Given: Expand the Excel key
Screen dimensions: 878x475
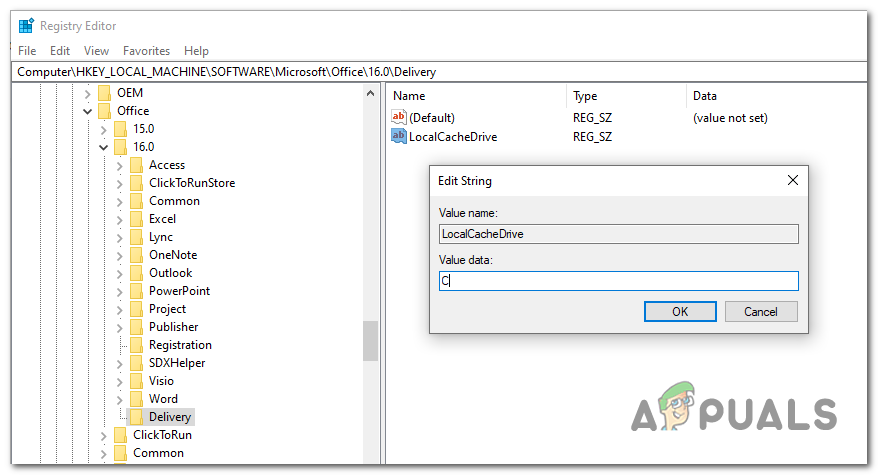Looking at the screenshot, I should [x=119, y=220].
